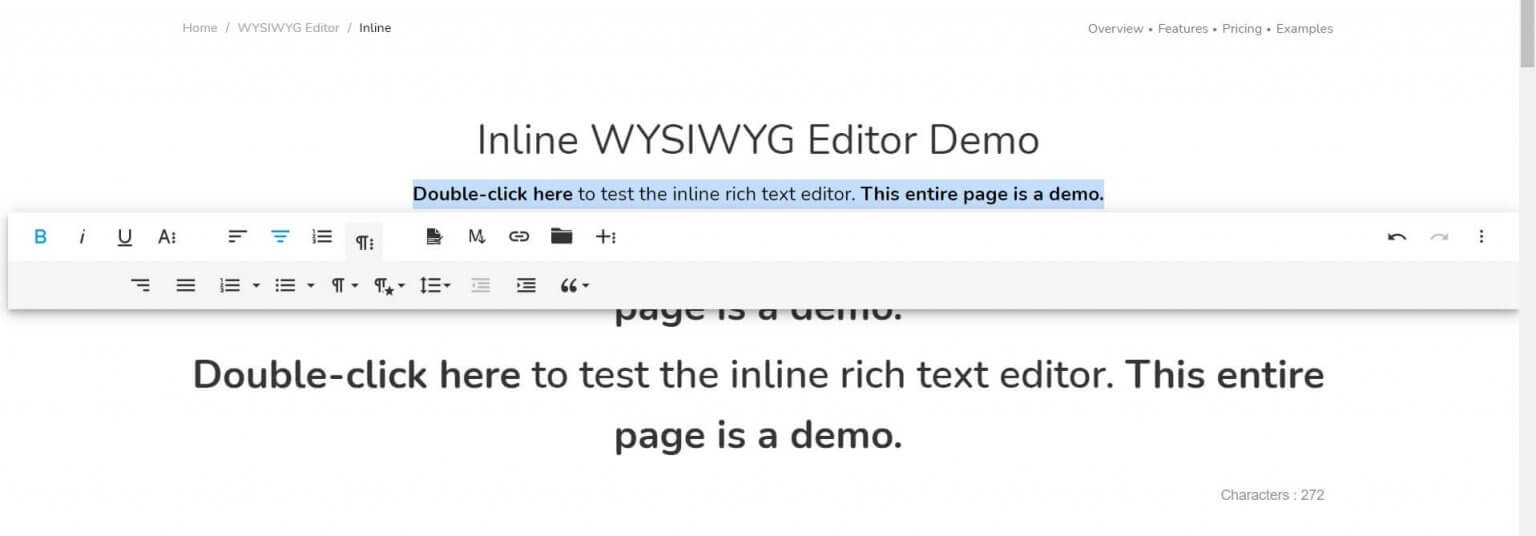
Task: Click the Home breadcrumb link
Action: tap(199, 28)
